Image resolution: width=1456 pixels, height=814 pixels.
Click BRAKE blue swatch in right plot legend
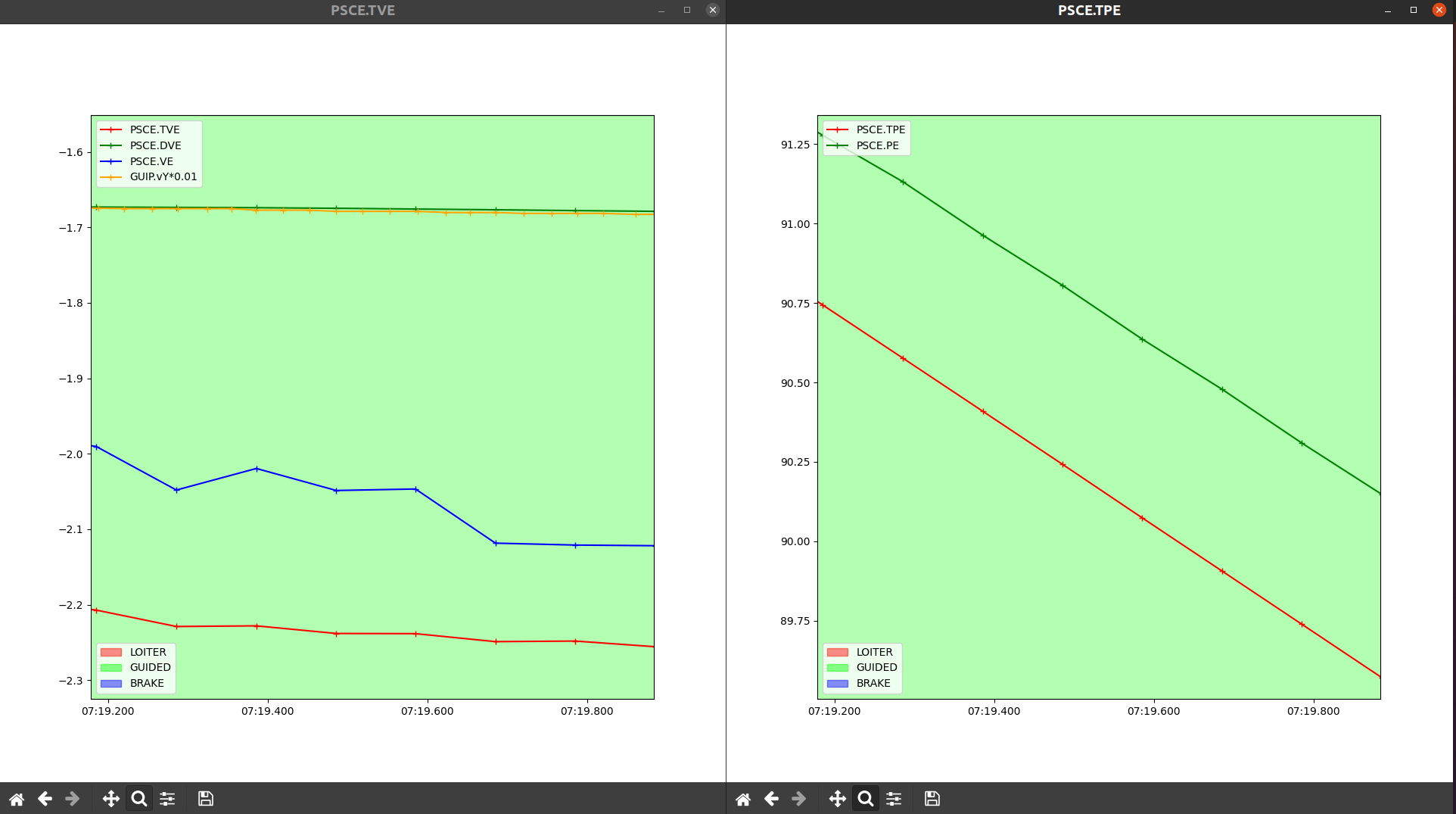838,684
